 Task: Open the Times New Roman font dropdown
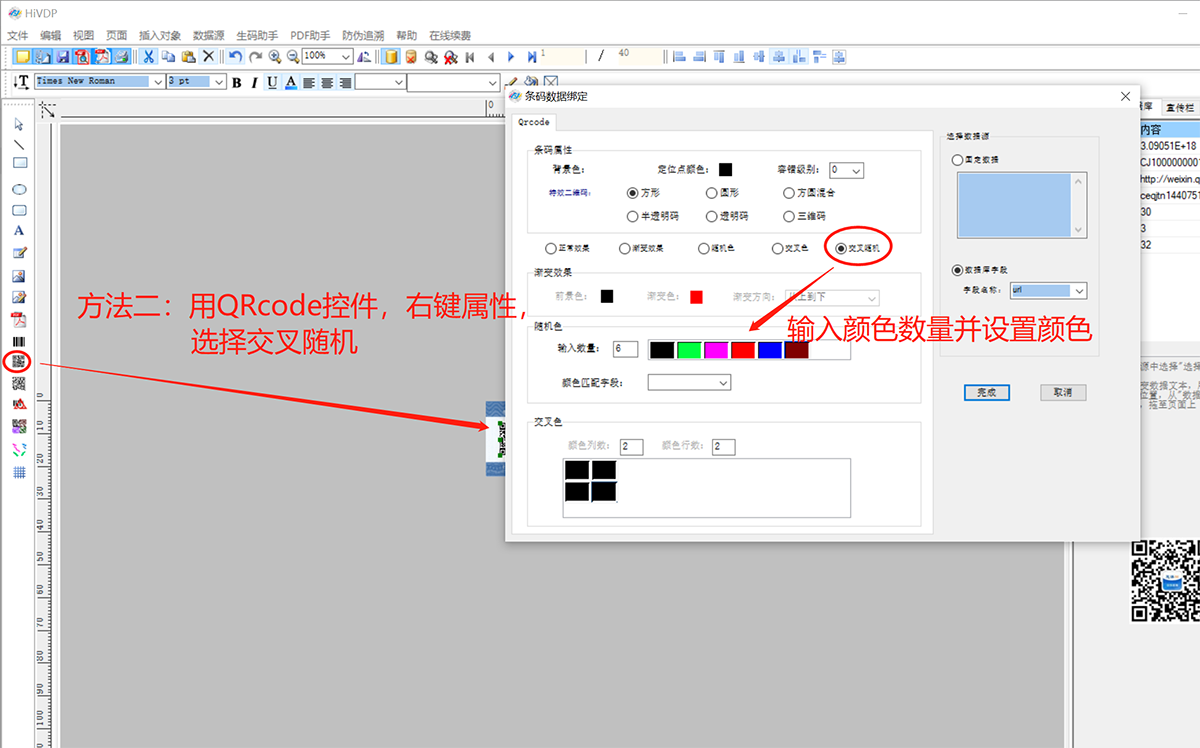[99, 82]
